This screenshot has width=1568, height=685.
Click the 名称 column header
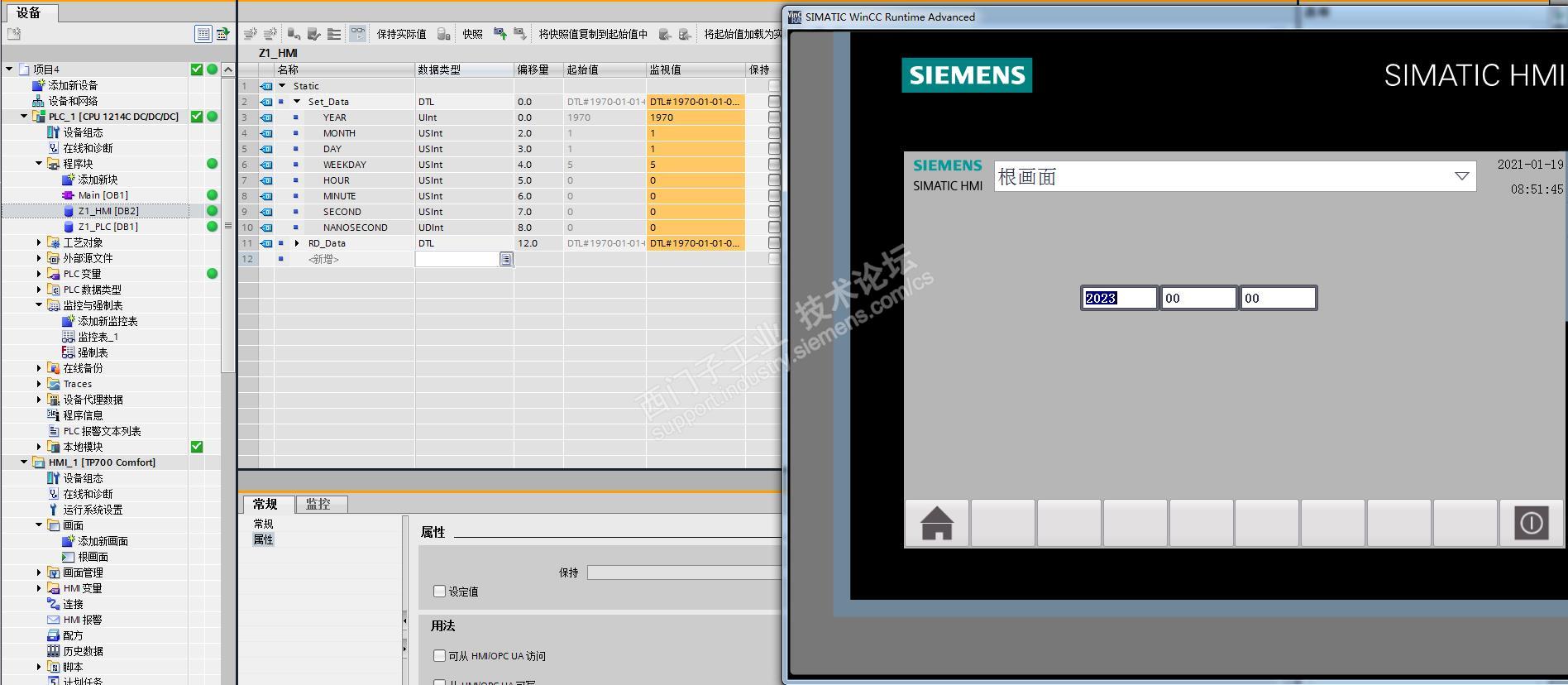[345, 69]
